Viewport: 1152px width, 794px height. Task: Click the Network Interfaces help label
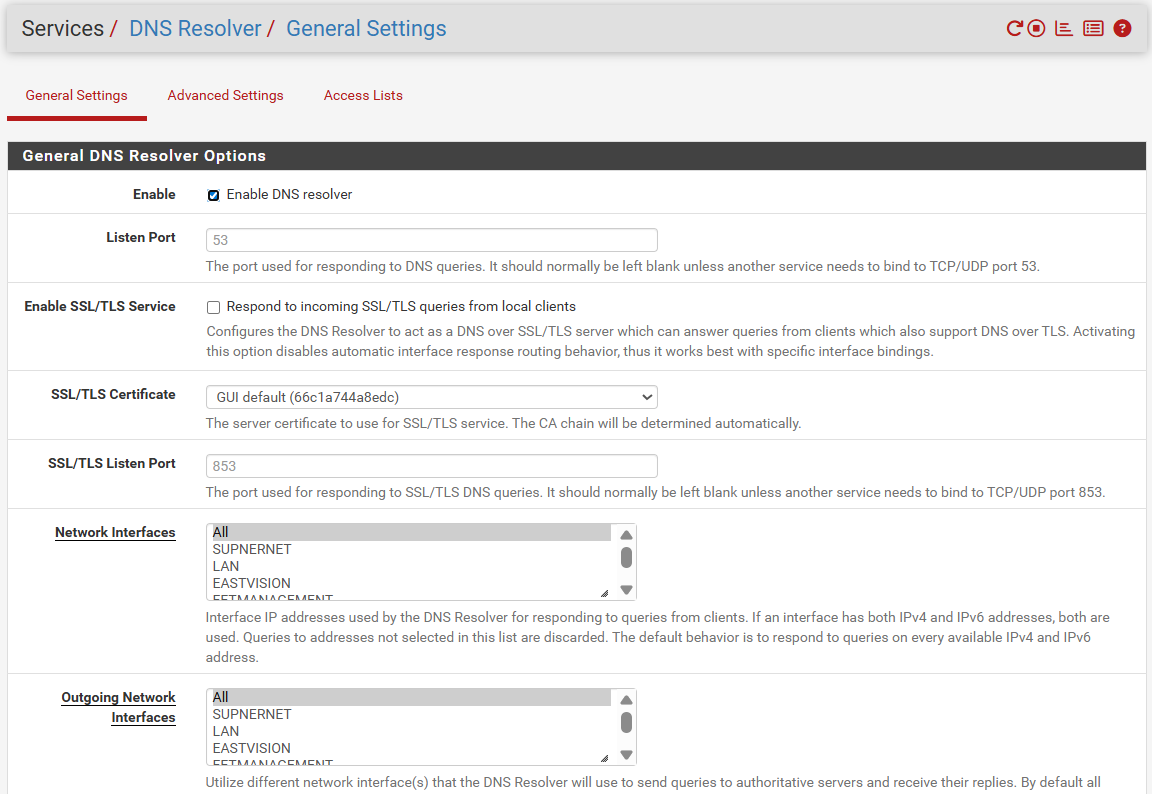click(115, 533)
